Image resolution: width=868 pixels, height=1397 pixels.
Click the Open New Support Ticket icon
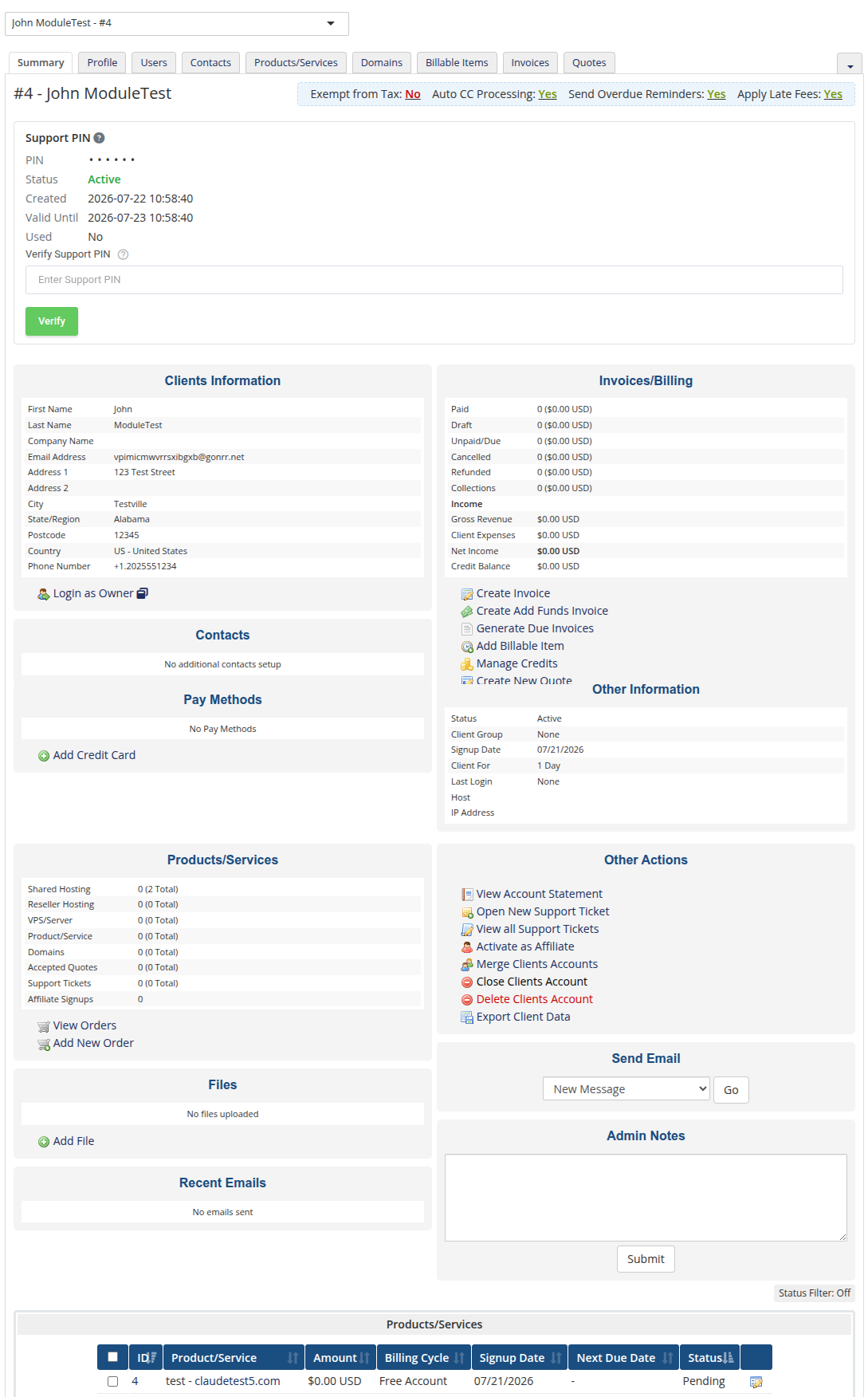click(x=467, y=912)
